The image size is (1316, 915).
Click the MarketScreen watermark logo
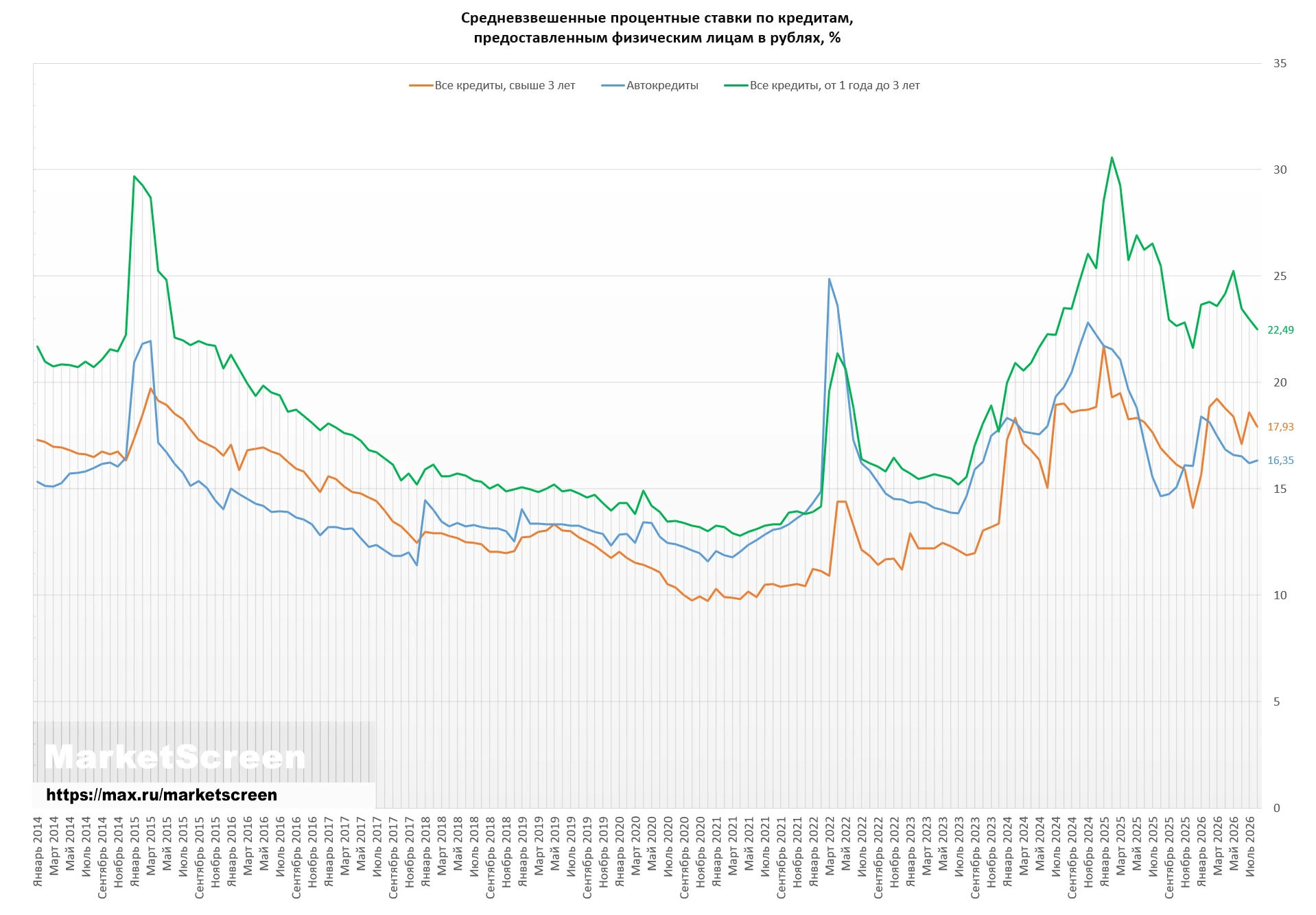[x=175, y=758]
